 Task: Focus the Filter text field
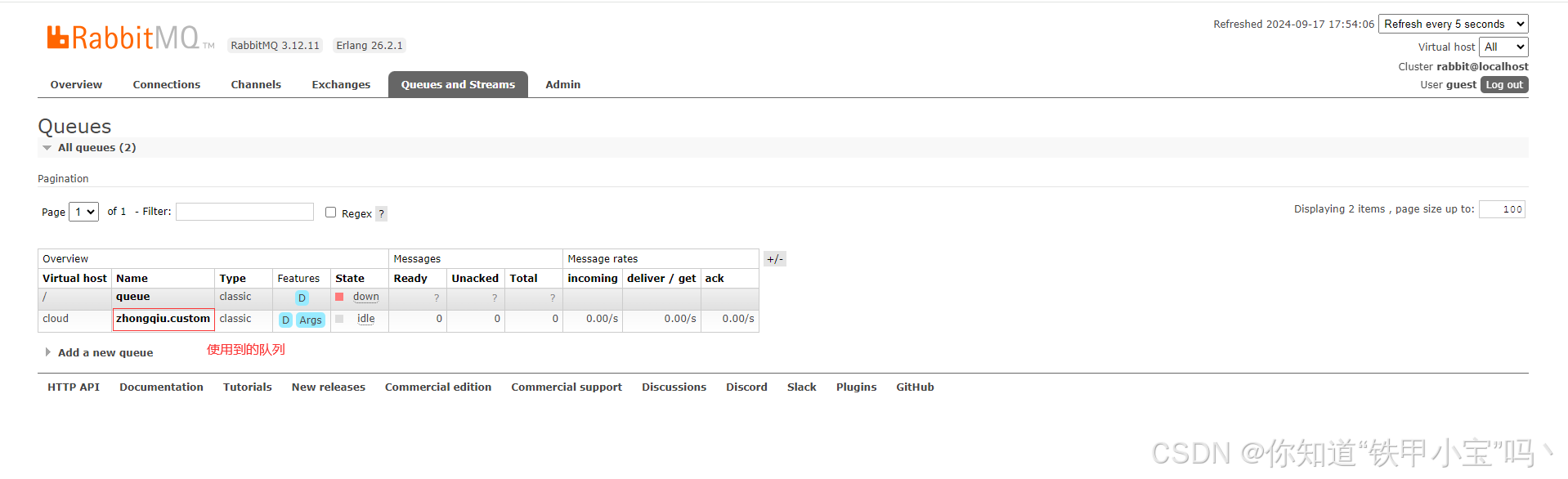point(244,212)
